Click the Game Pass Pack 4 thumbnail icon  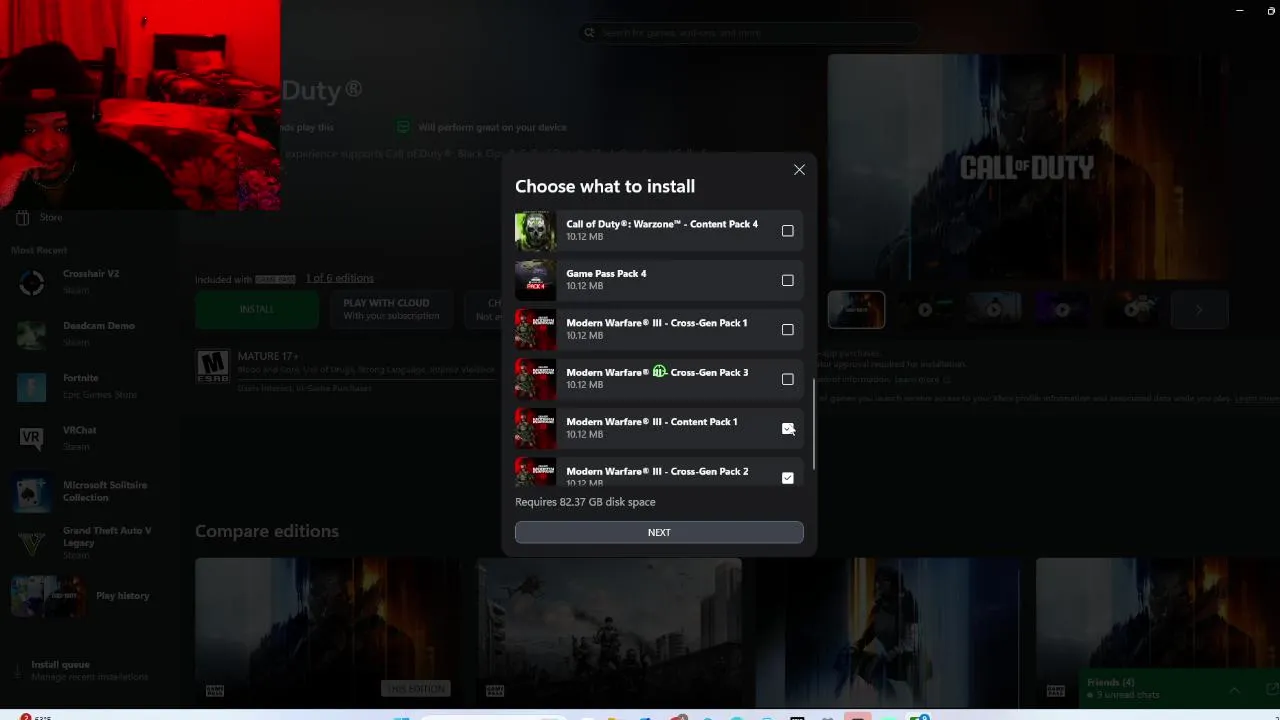coord(535,280)
